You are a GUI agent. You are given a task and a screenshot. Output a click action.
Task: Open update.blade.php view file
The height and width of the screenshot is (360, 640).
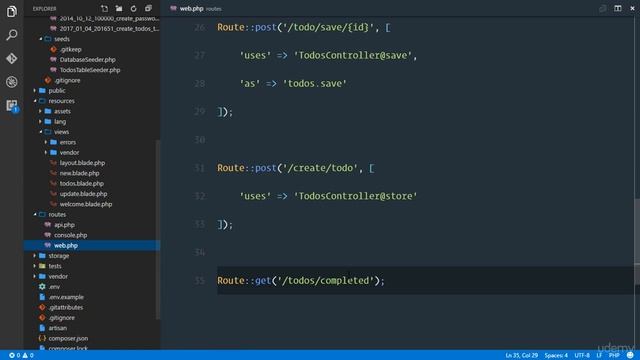coord(83,194)
